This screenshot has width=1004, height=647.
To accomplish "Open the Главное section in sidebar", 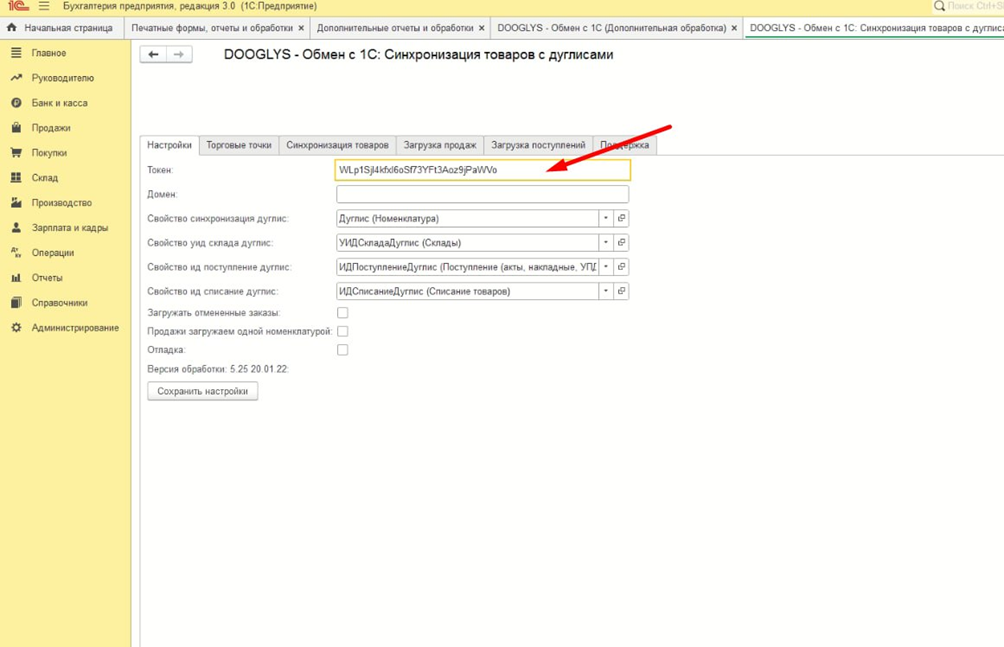I will 49,53.
